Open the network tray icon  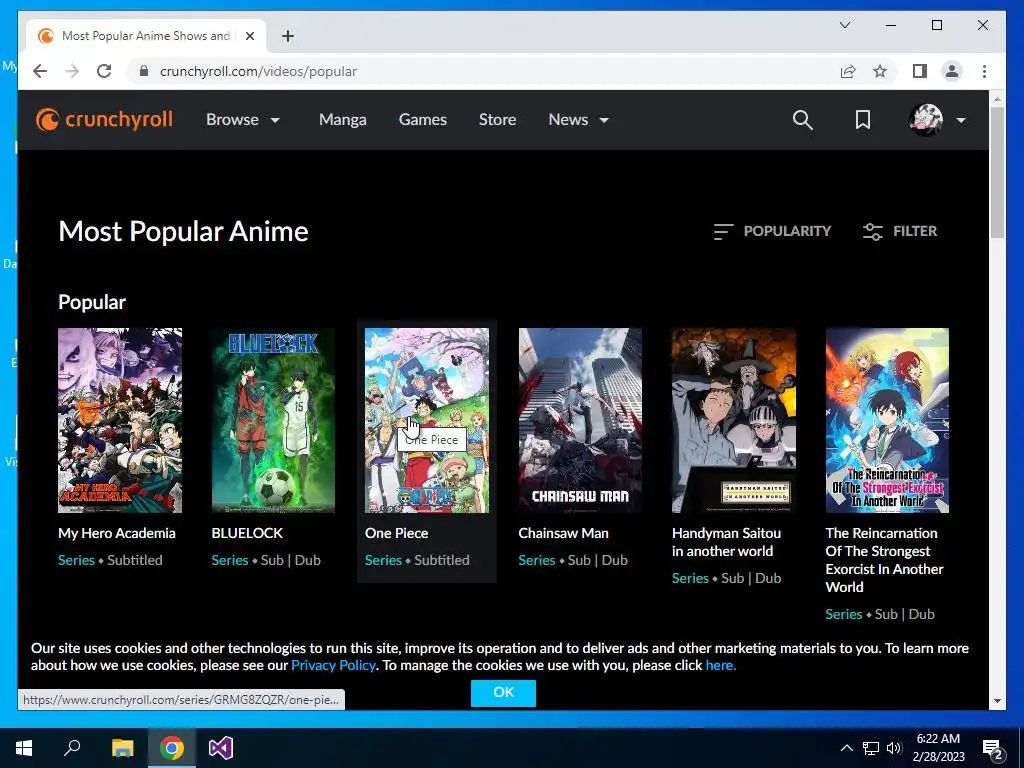[871, 748]
